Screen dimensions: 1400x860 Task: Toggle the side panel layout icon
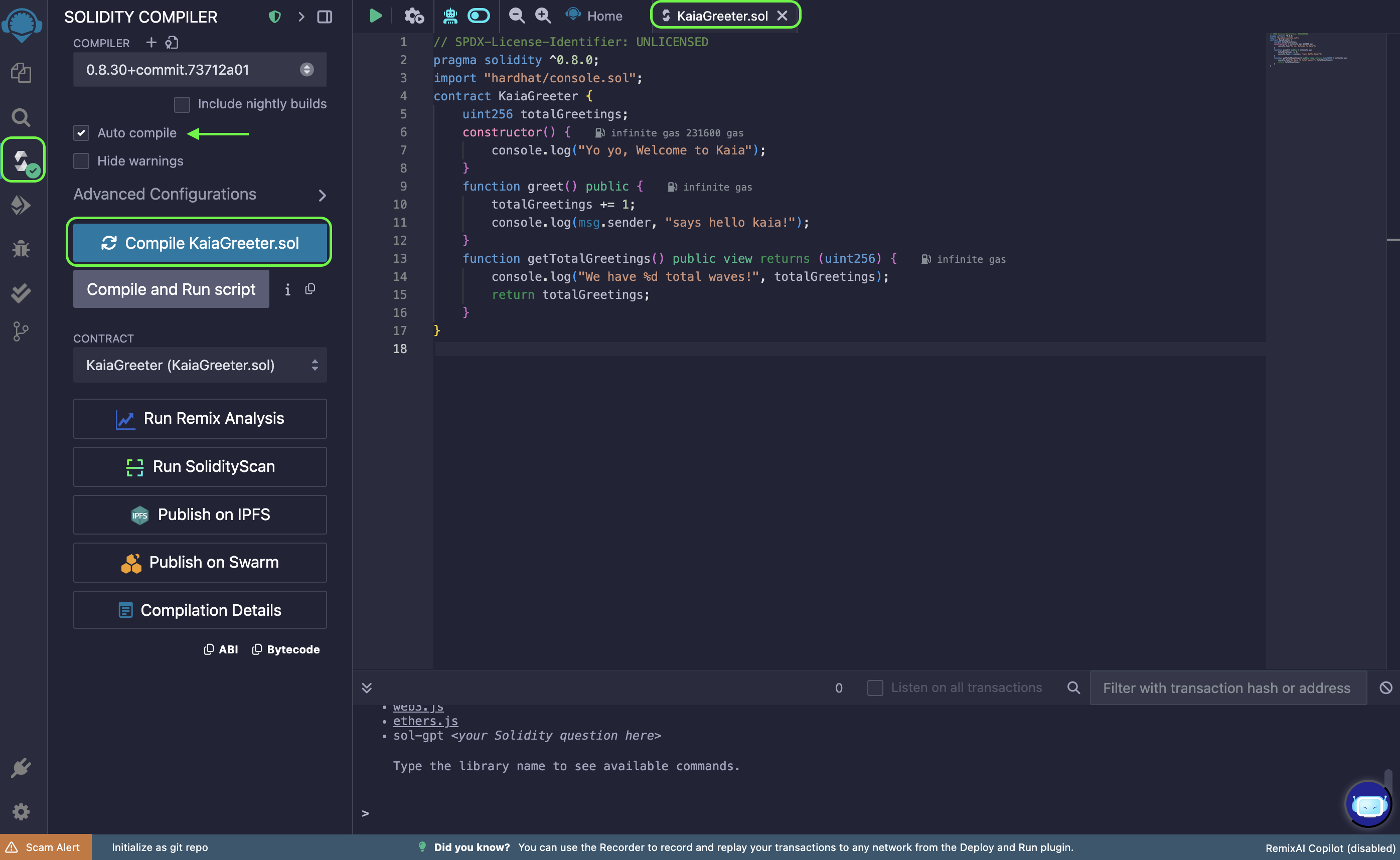325,17
